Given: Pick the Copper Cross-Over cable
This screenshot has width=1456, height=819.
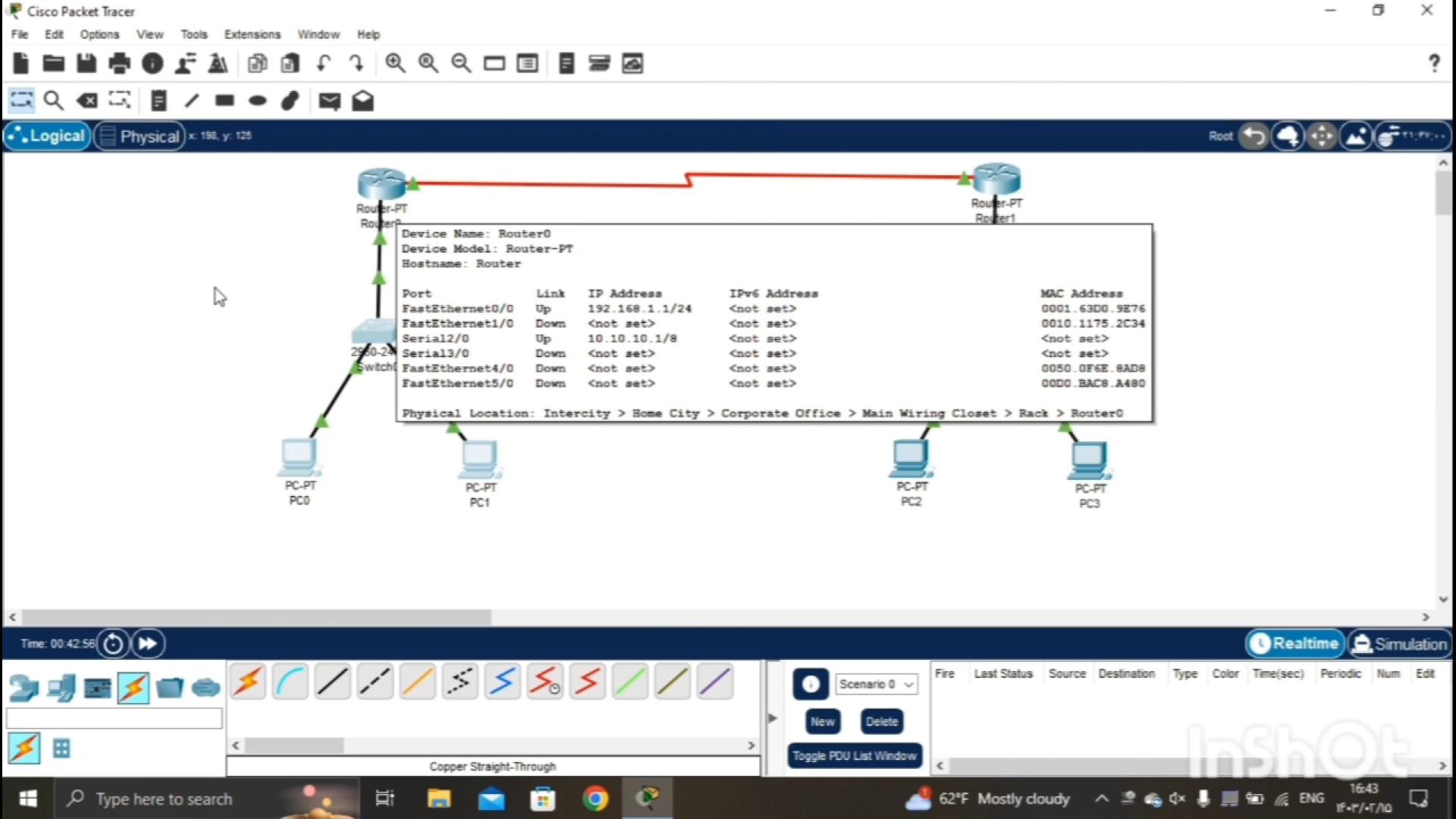Looking at the screenshot, I should coord(375,682).
